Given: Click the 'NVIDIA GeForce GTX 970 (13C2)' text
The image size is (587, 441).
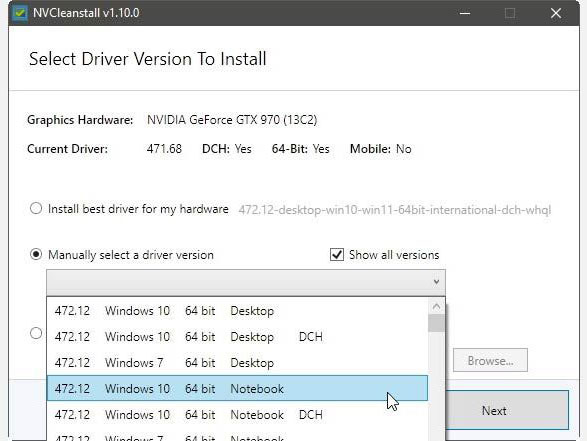Looking at the screenshot, I should (x=232, y=120).
